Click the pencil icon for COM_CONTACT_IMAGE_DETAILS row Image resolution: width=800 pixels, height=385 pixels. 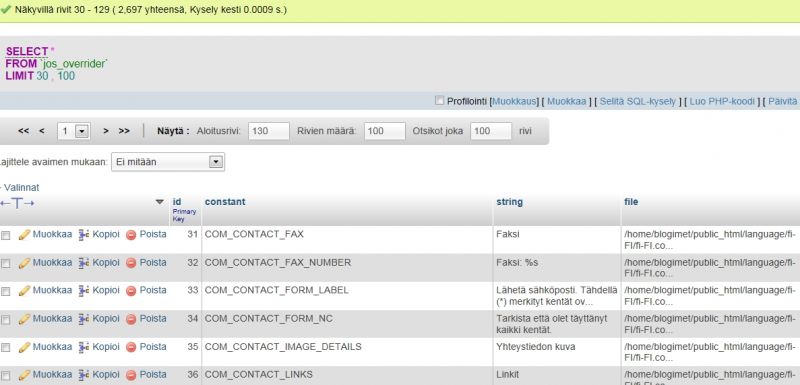24,347
